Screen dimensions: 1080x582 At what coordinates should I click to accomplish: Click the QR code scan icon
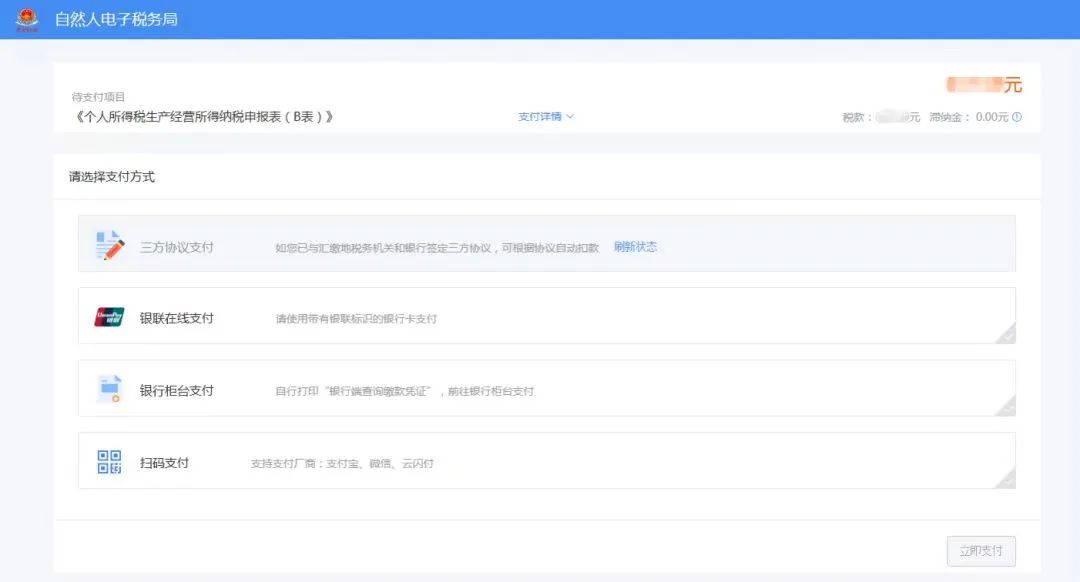110,462
